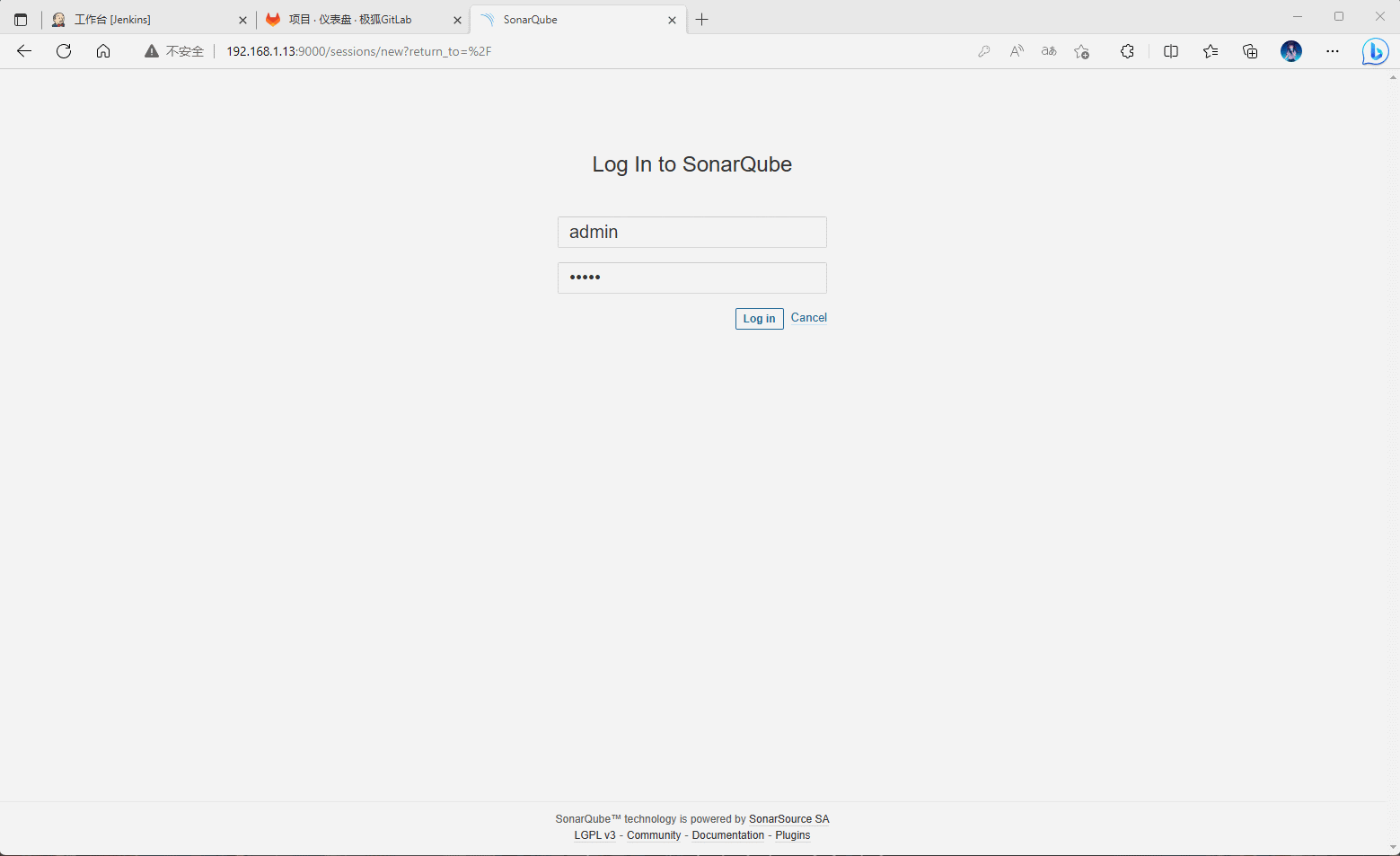Click the Cancel link
Screen dimensions: 1400x856
[808, 318]
